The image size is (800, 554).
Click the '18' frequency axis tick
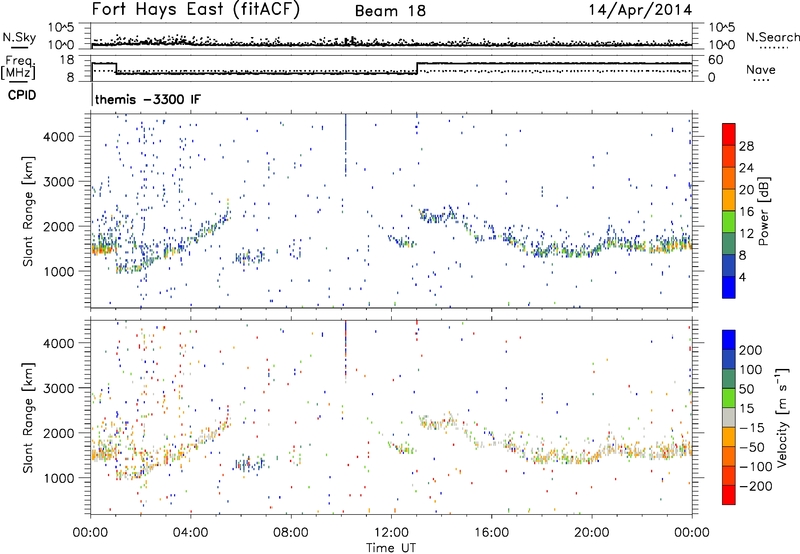[x=68, y=60]
